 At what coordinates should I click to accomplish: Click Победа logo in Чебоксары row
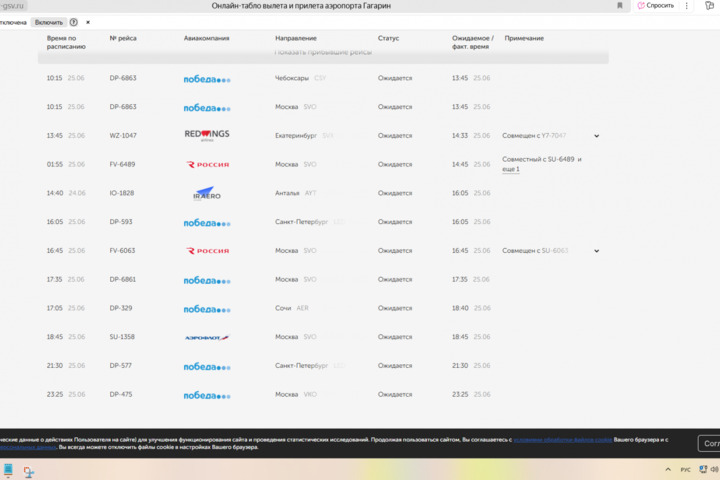(x=207, y=79)
